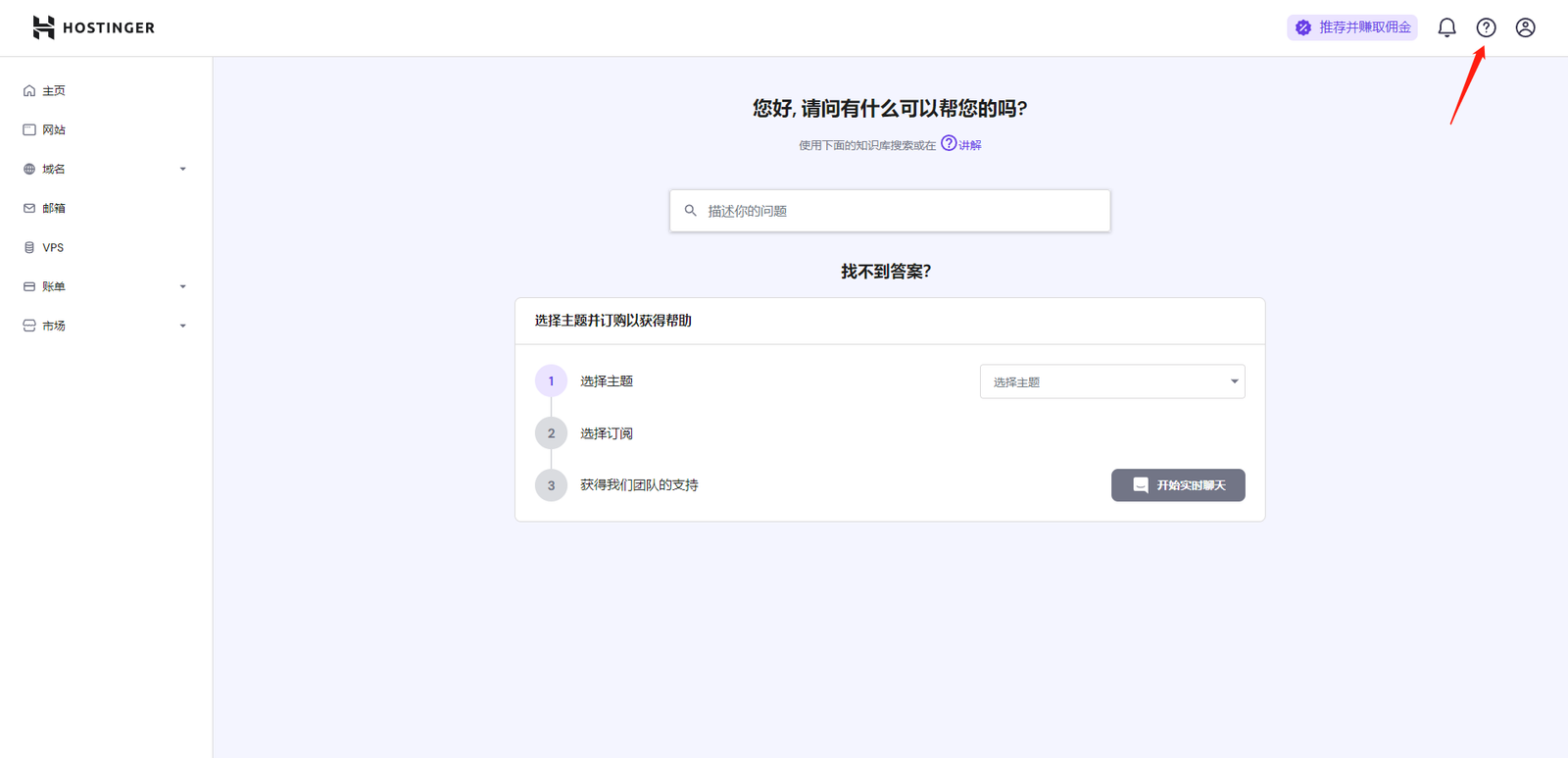Expand the 域名 submenu arrow
This screenshot has width=1568, height=758.
182,169
